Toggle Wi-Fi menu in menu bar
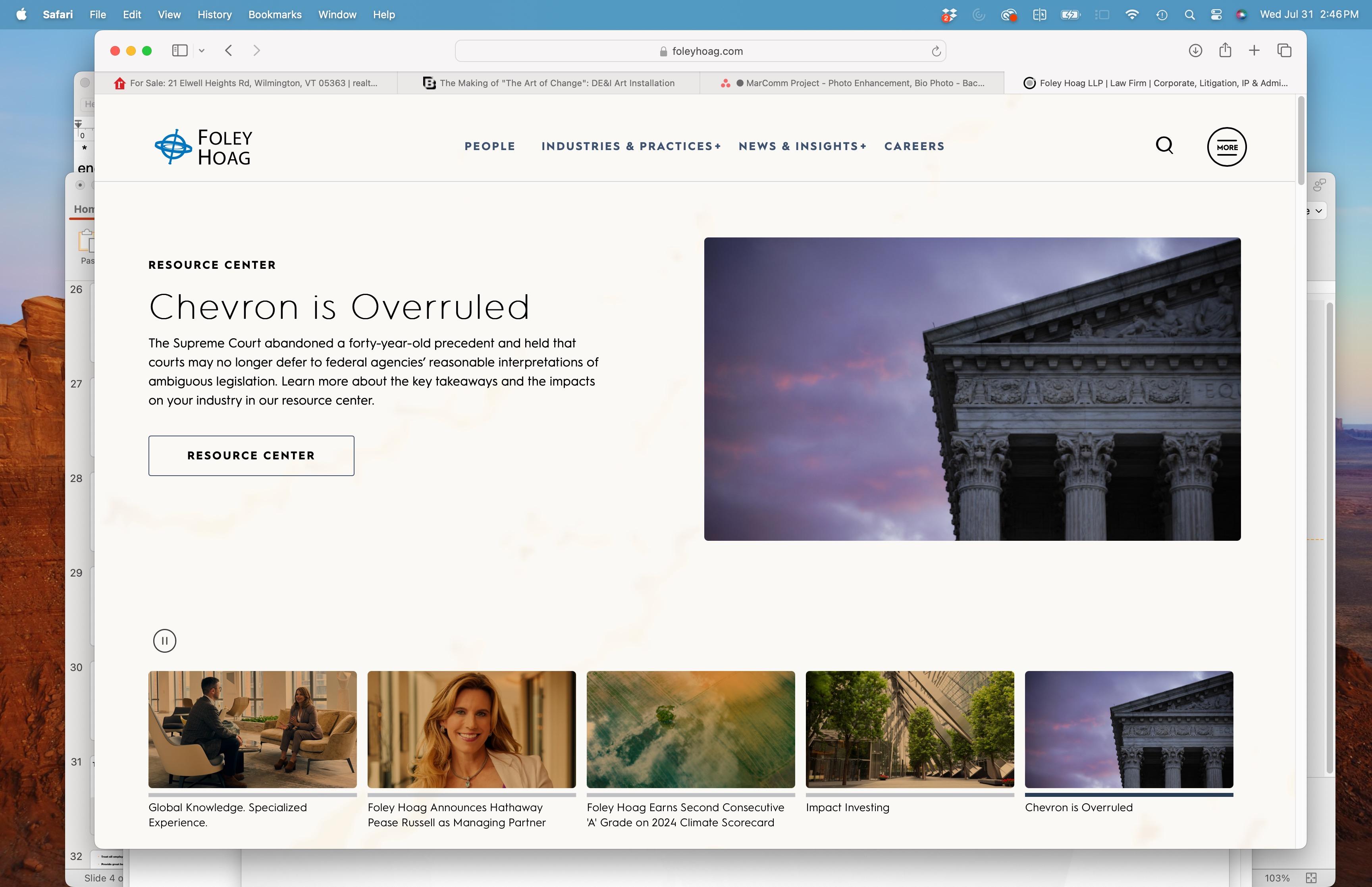The image size is (1372, 887). (1131, 15)
